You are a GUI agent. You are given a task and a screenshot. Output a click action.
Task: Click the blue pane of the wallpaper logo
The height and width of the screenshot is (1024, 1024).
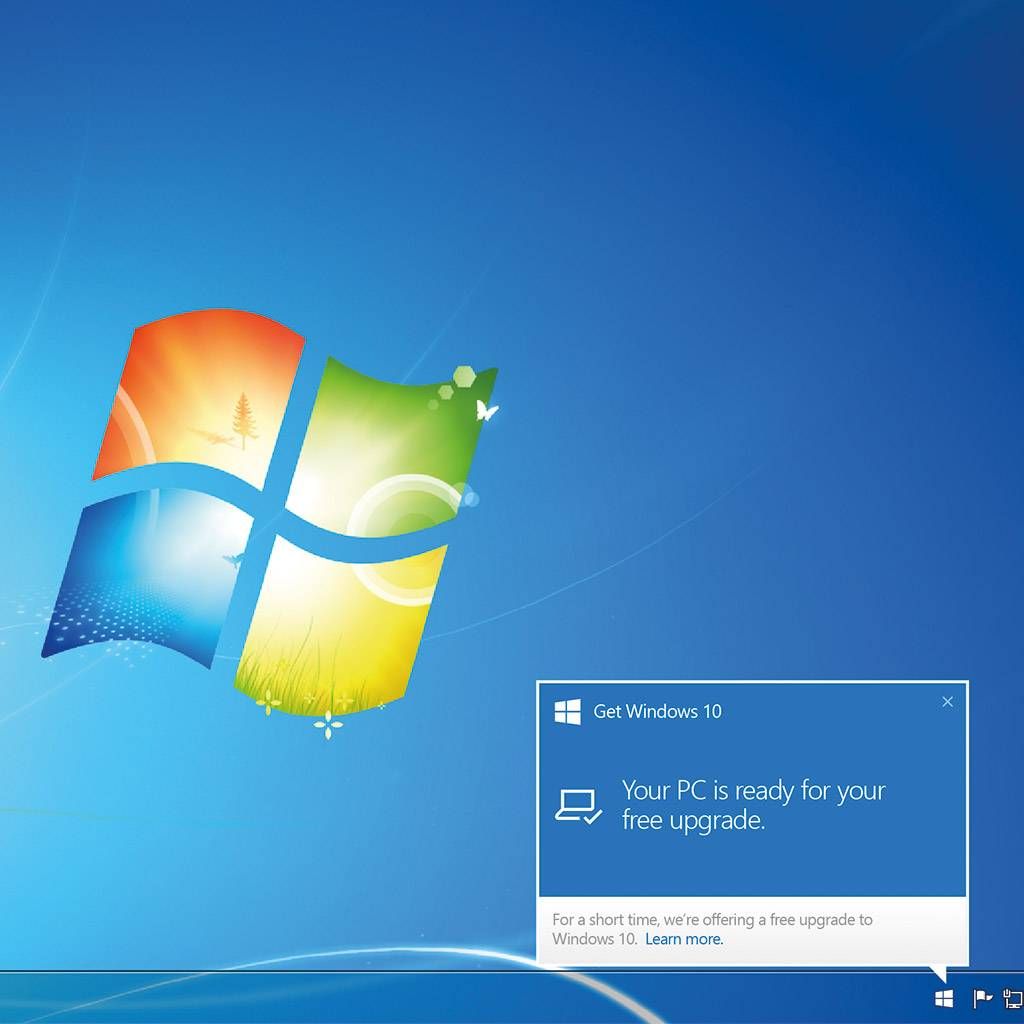pyautogui.click(x=150, y=575)
